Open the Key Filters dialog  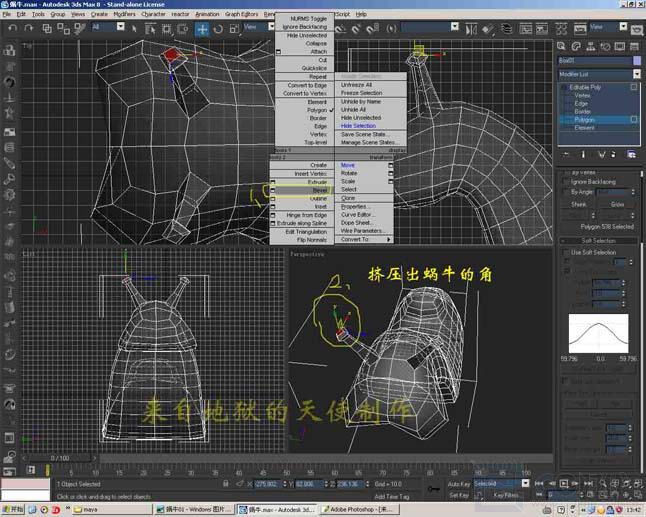point(505,495)
